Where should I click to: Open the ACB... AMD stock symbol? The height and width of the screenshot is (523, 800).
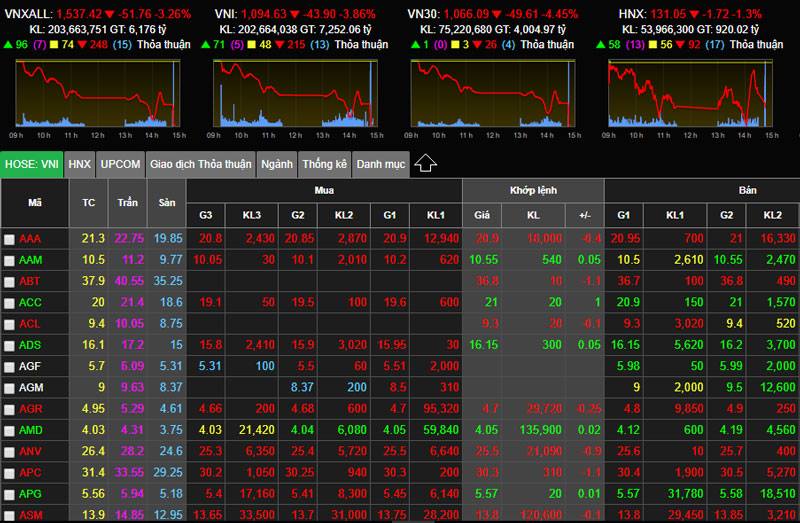click(31, 430)
